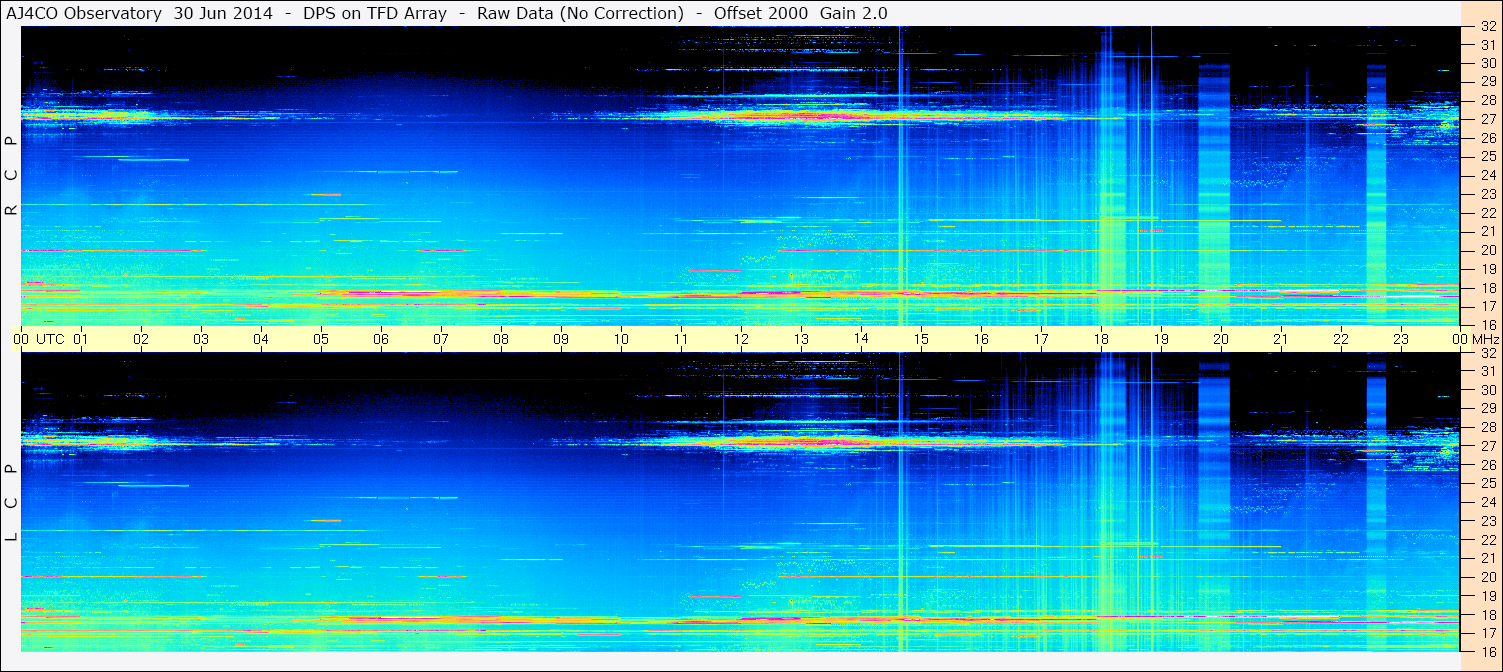1503x672 pixels.
Task: Click the RCP polarization label on left
Action: 11,176
